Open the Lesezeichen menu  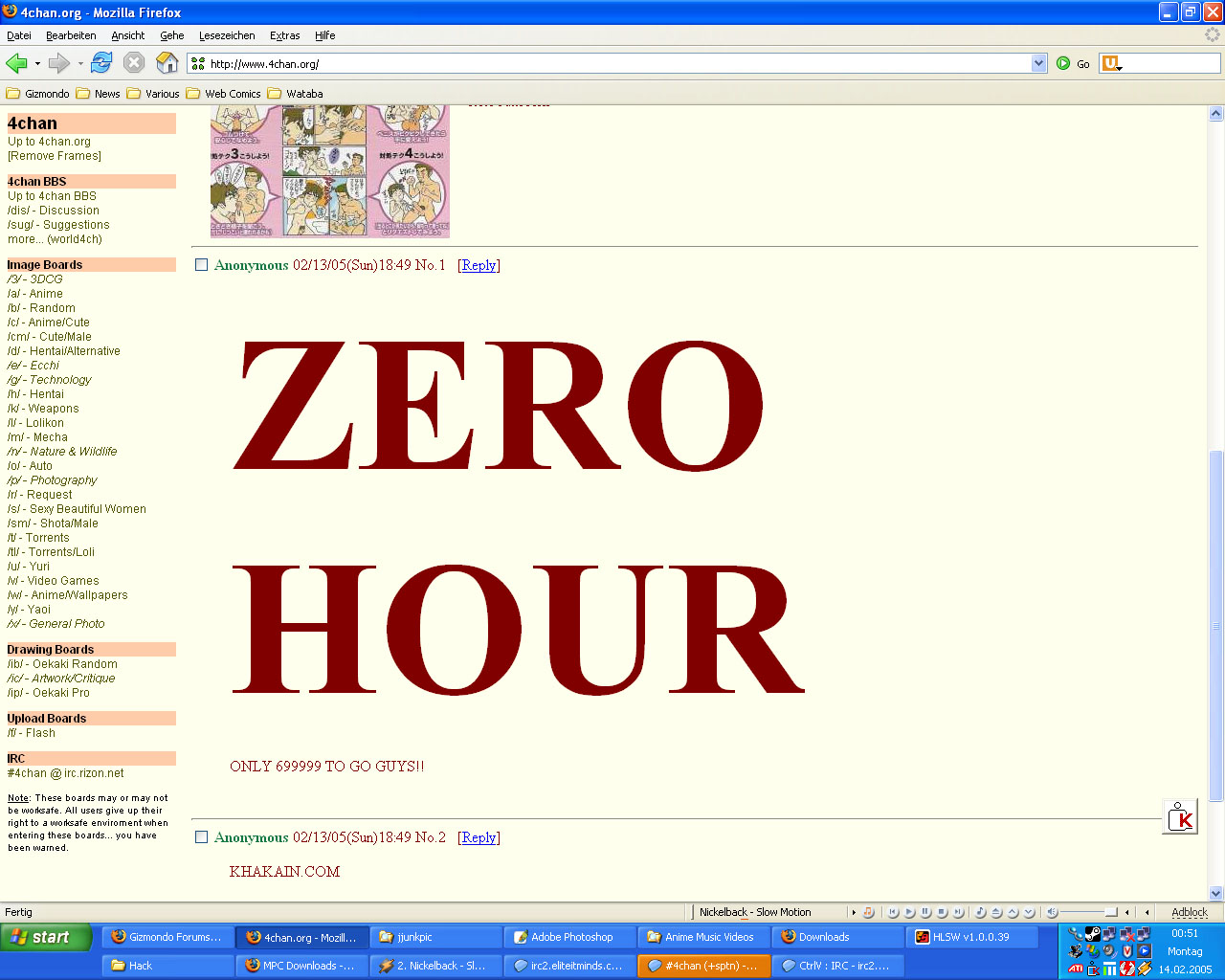pos(227,35)
